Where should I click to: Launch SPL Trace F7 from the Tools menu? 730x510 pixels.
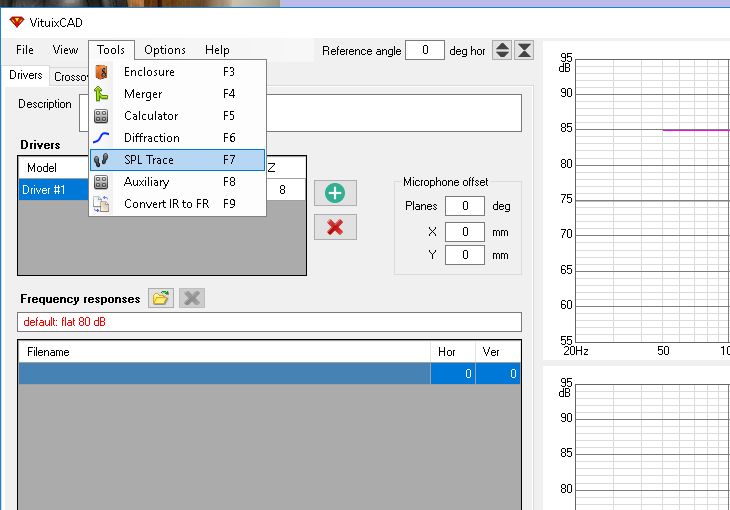tap(177, 160)
